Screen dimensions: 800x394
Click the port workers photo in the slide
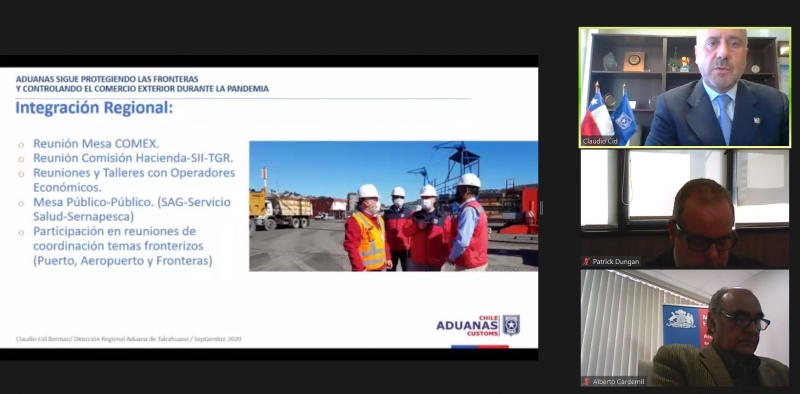pos(393,206)
